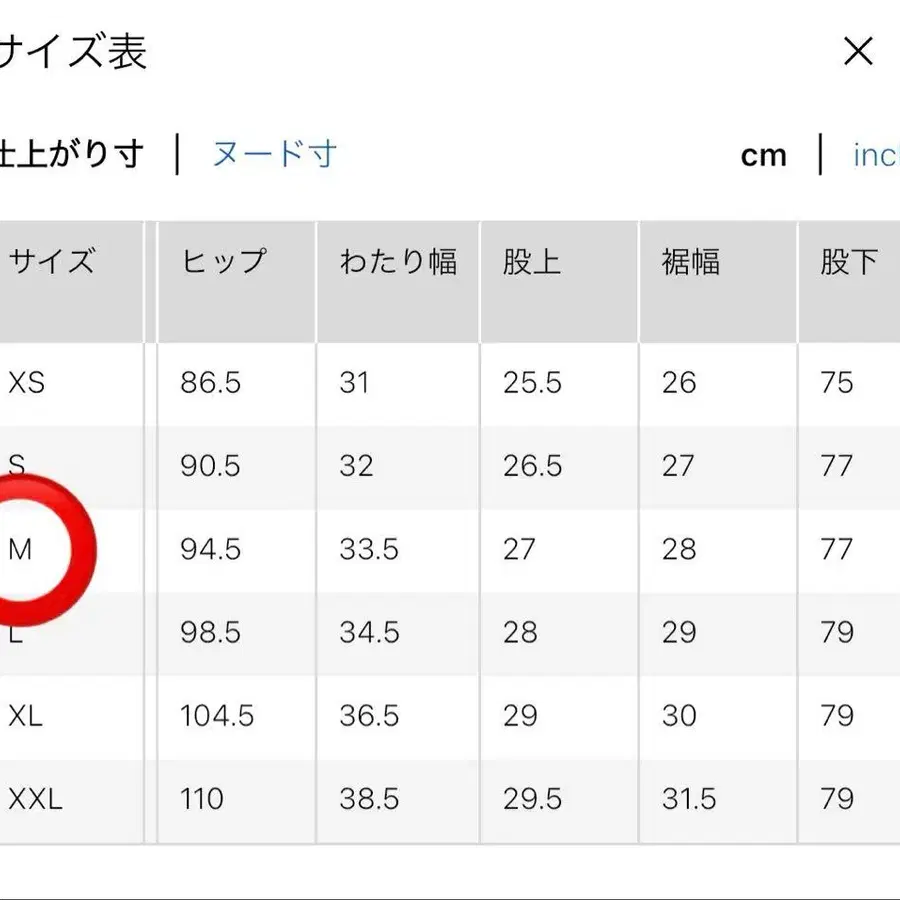Image resolution: width=900 pixels, height=900 pixels.
Task: Click hem width 31.5 for XXL
Action: tap(691, 799)
